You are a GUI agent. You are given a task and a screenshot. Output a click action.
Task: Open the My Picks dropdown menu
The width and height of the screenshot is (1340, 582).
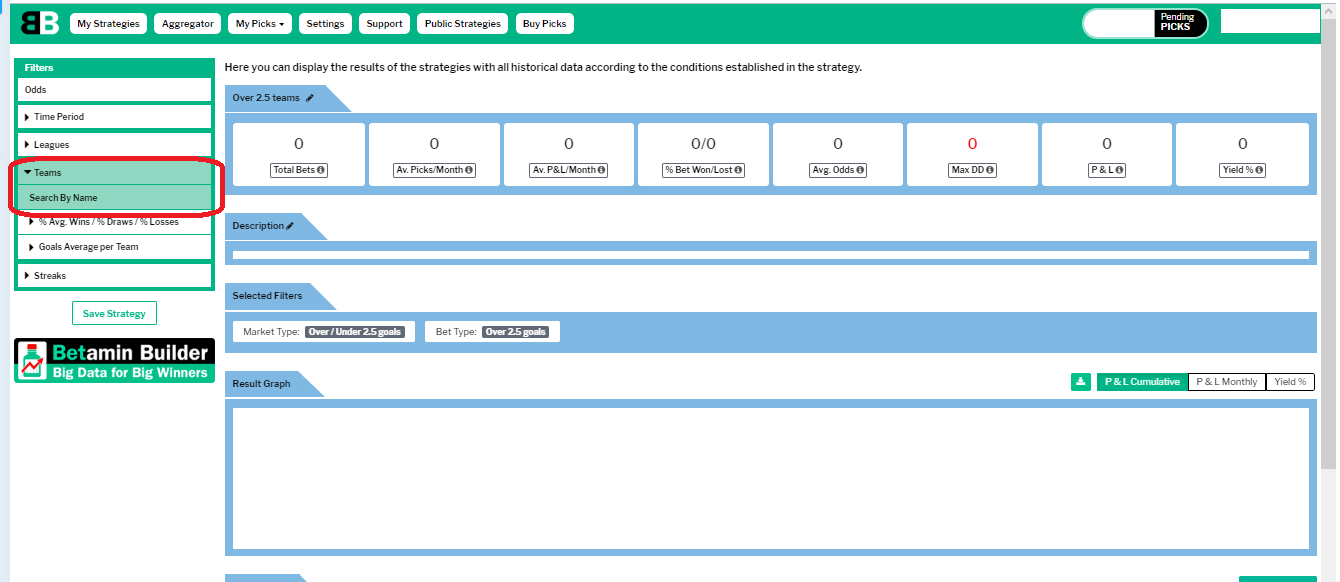tap(260, 24)
